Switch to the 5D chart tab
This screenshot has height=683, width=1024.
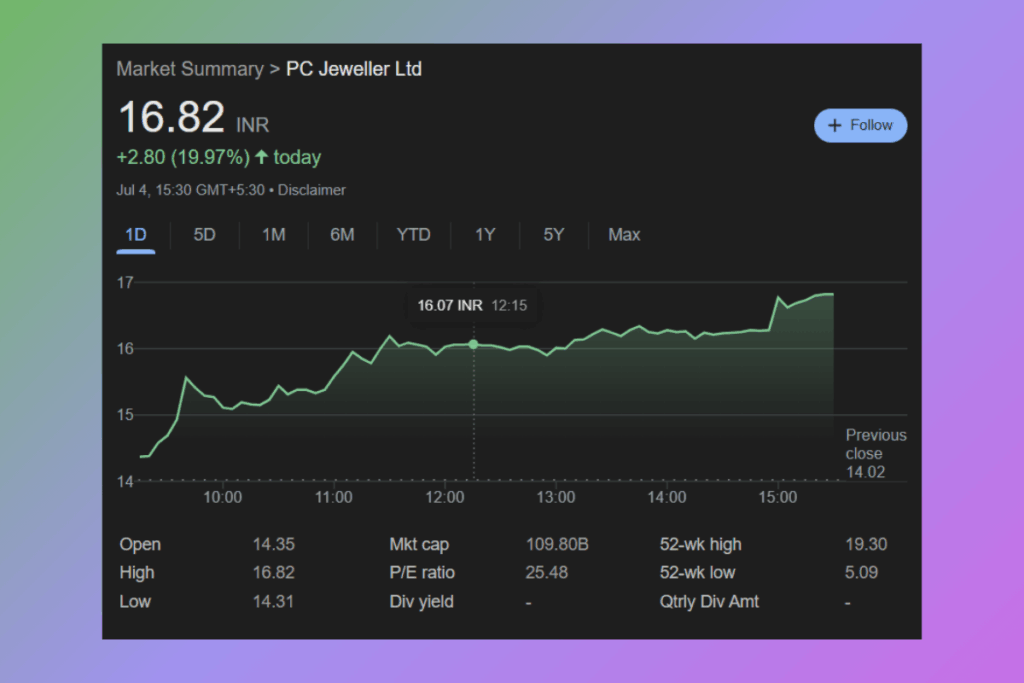click(x=204, y=235)
